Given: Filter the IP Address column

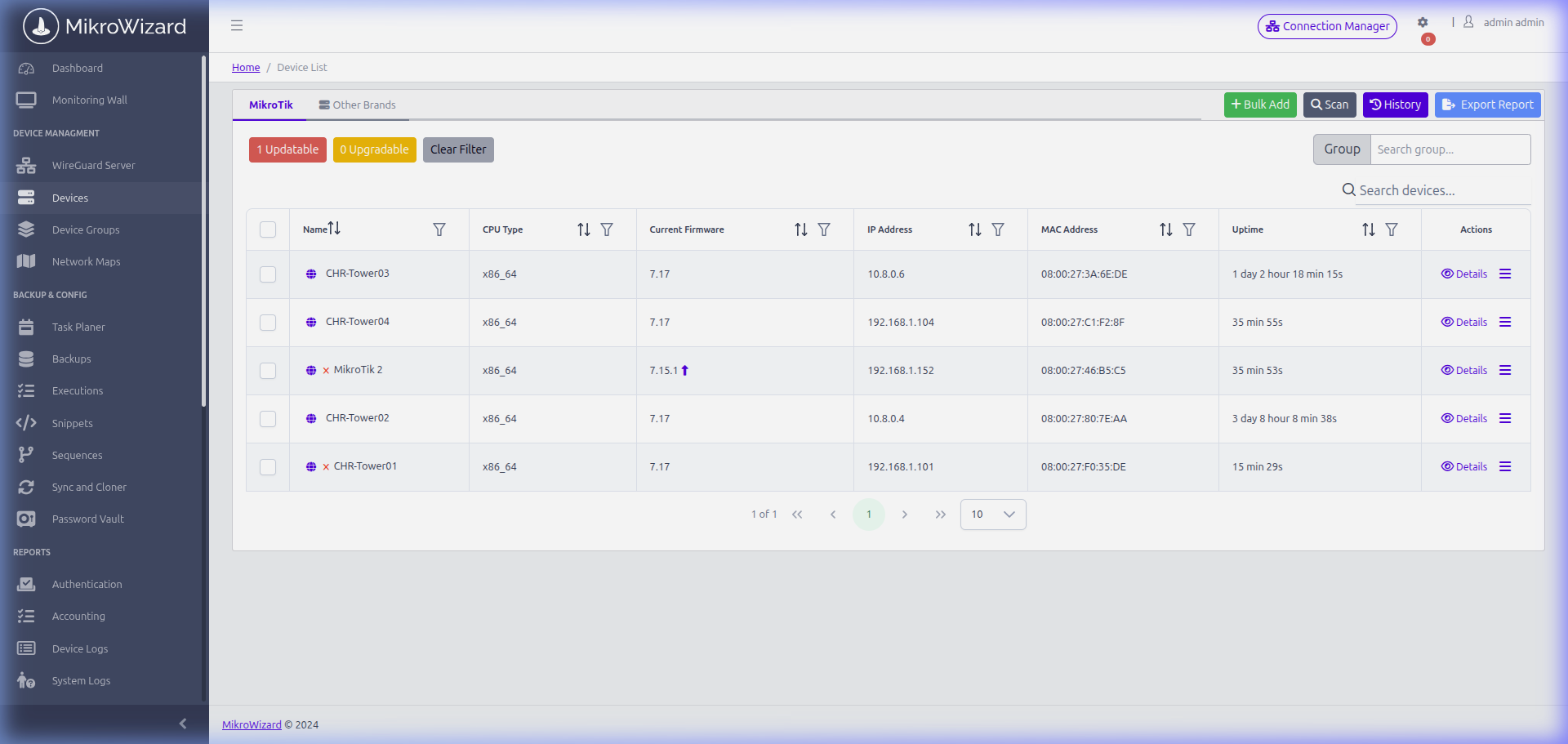Looking at the screenshot, I should pyautogui.click(x=998, y=229).
